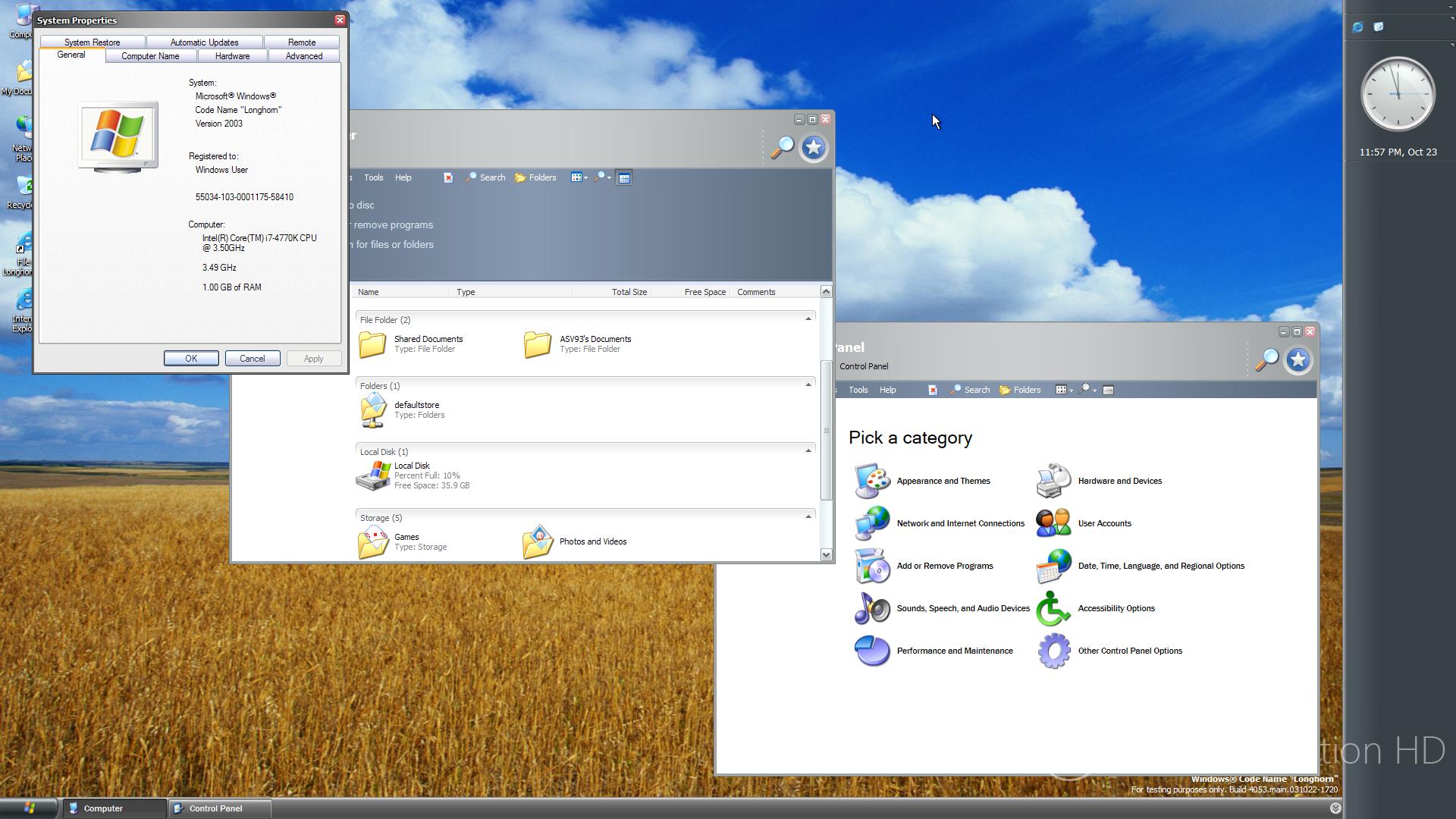This screenshot has width=1456, height=819.
Task: Click scroll down arrow in Computer window
Action: (826, 554)
